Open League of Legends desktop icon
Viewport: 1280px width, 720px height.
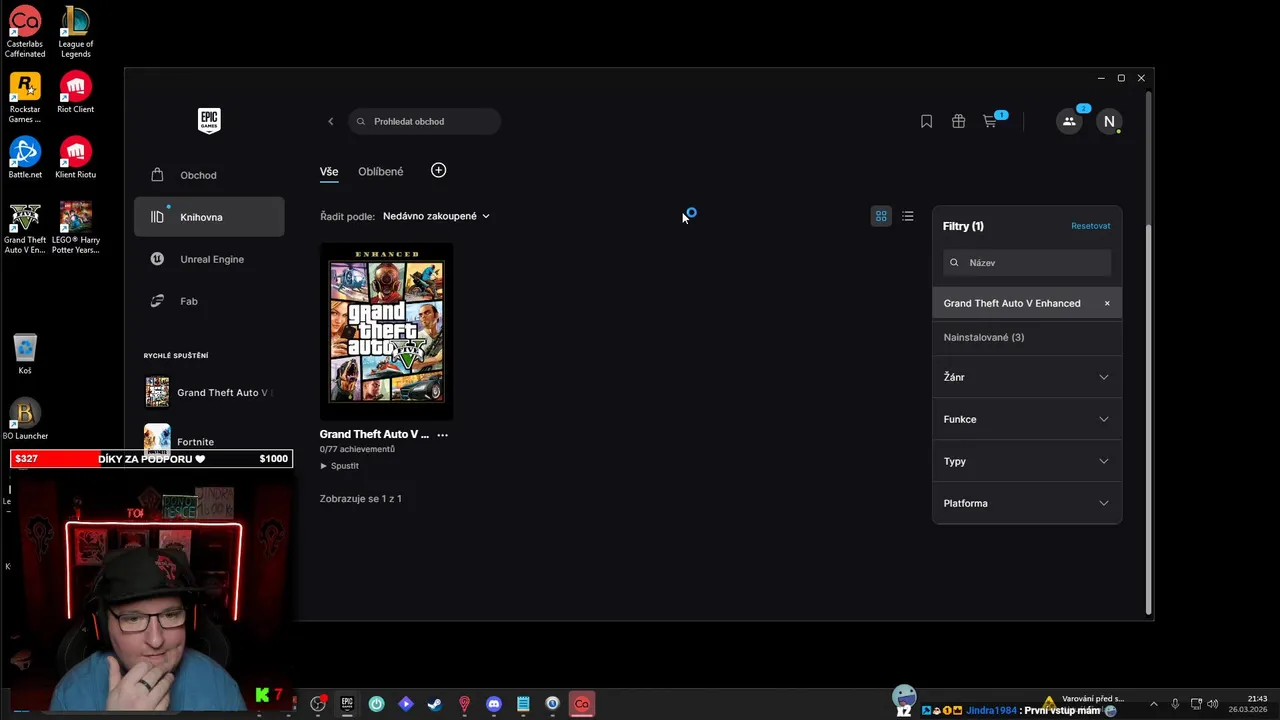coord(75,33)
